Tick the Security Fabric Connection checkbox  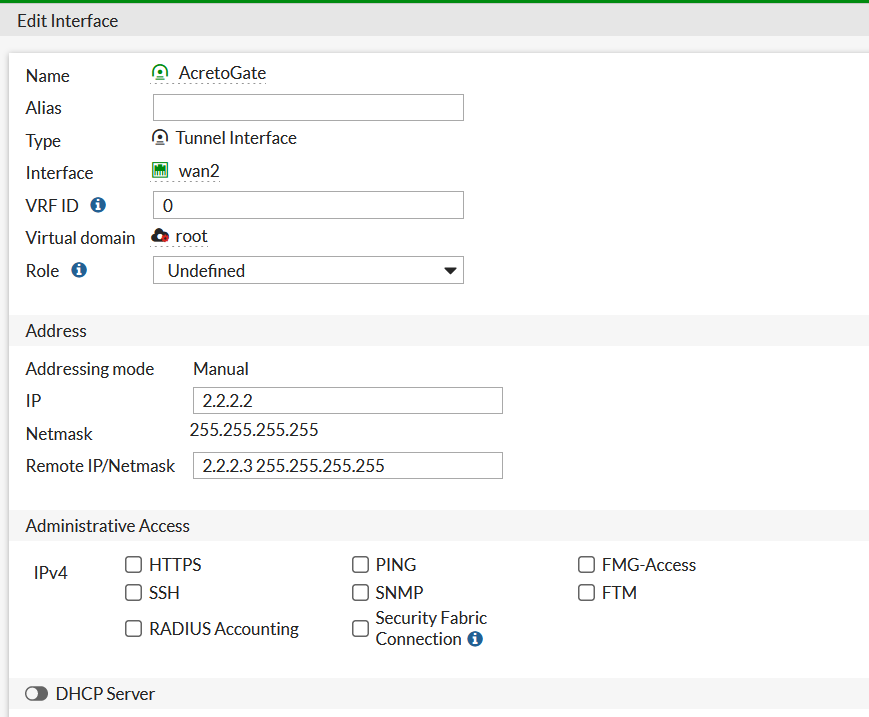click(x=360, y=628)
